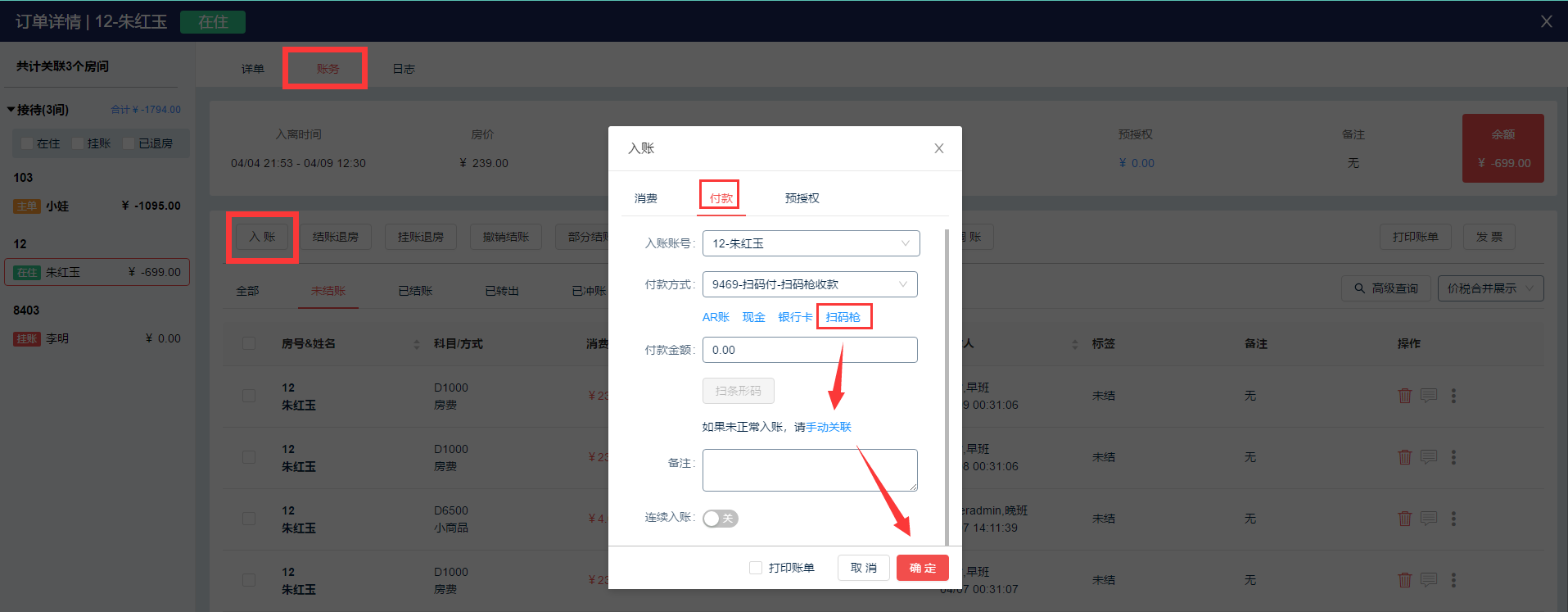Viewport: 1568px width, 612px height.
Task: Open comment icon for second D1000 row
Action: click(1429, 457)
